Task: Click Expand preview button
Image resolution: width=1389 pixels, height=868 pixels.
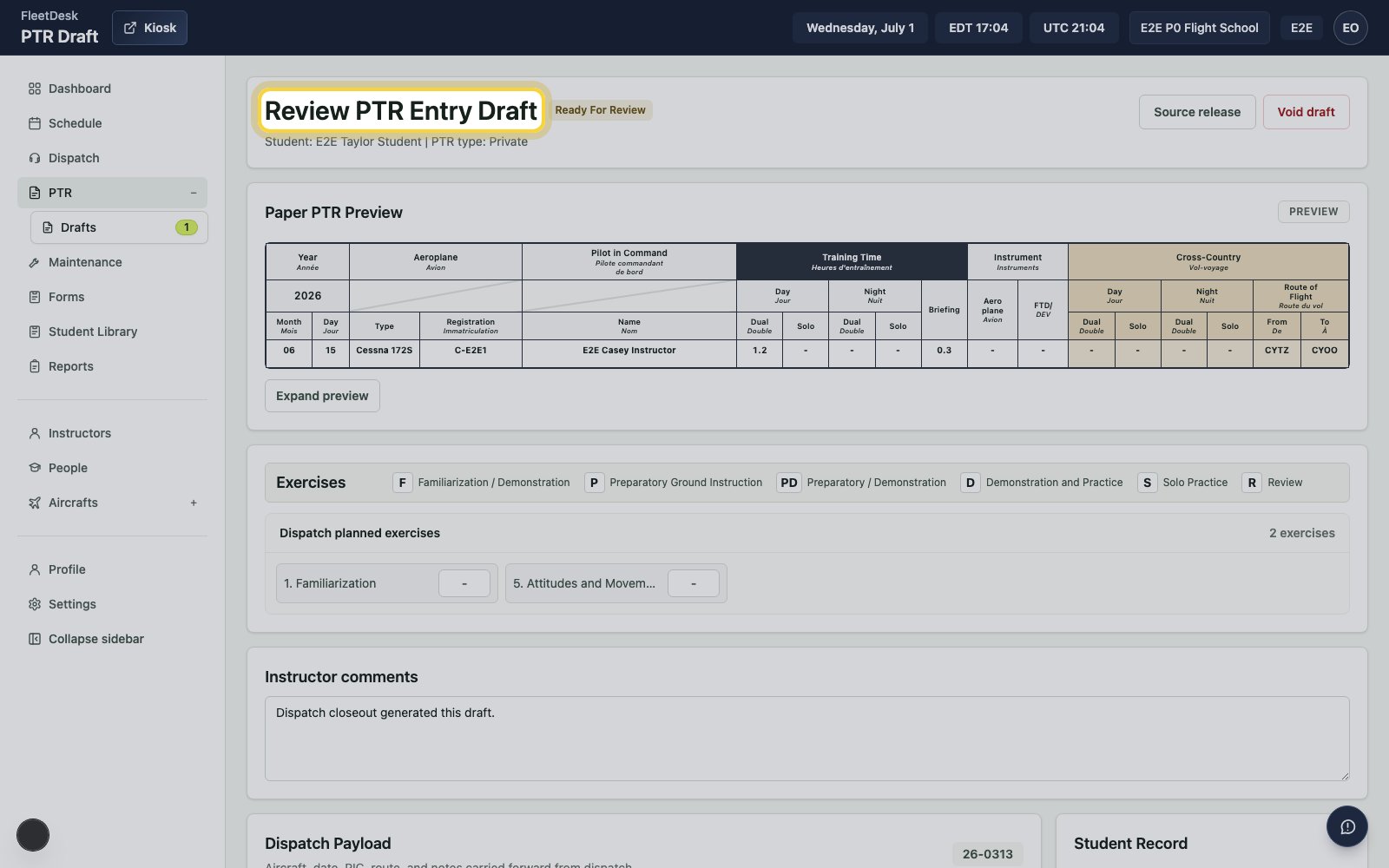Action: pyautogui.click(x=322, y=396)
